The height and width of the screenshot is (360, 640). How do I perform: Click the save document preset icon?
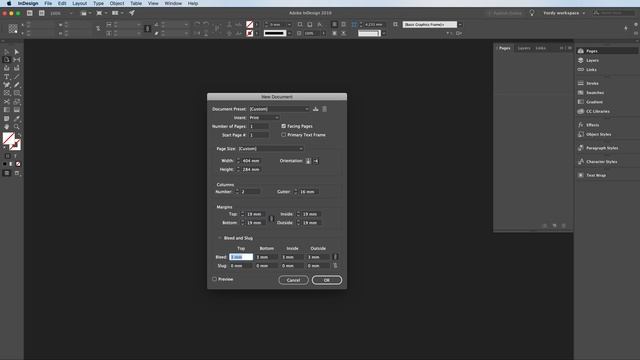pos(316,109)
